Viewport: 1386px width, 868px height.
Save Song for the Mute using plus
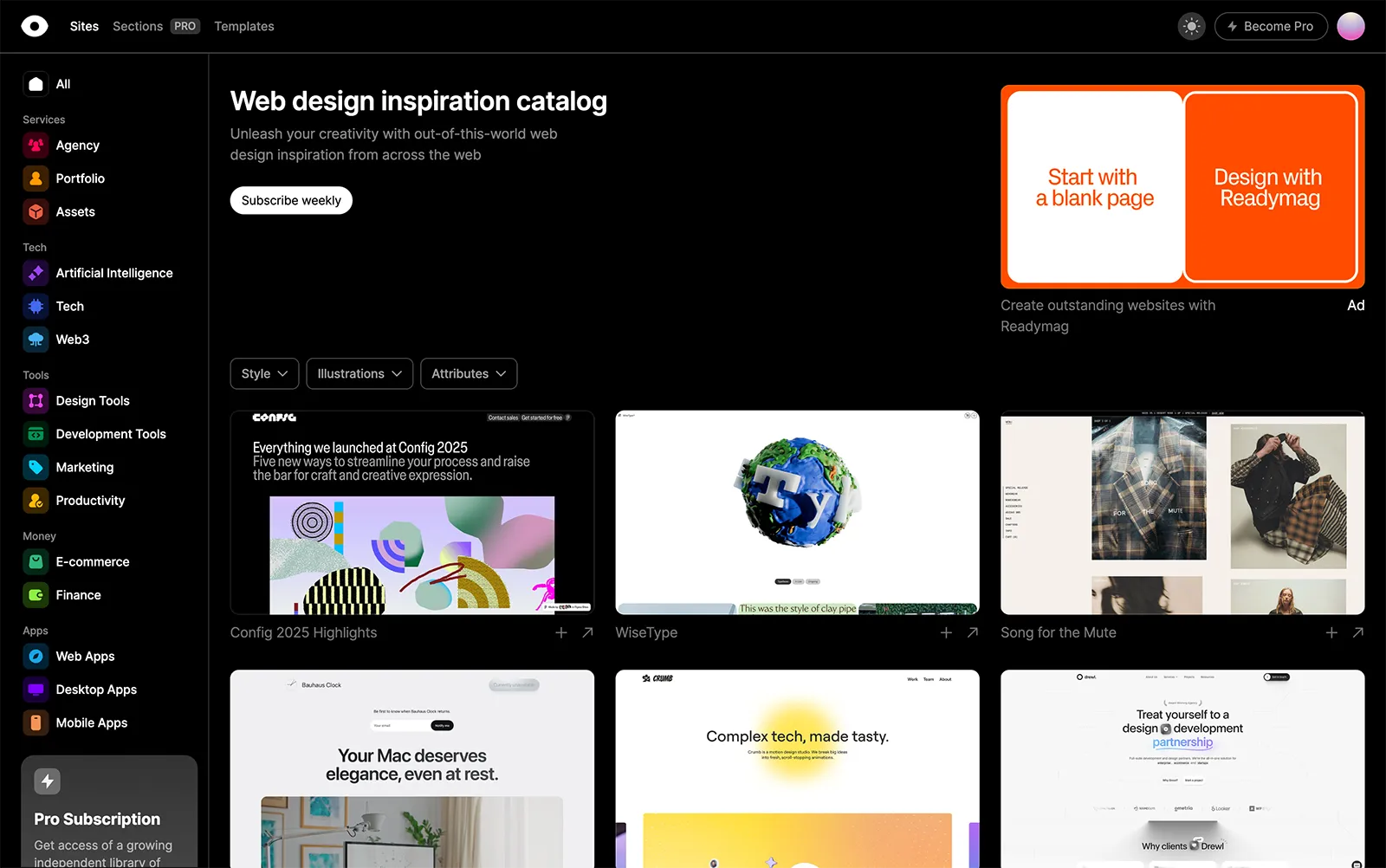[x=1331, y=633]
